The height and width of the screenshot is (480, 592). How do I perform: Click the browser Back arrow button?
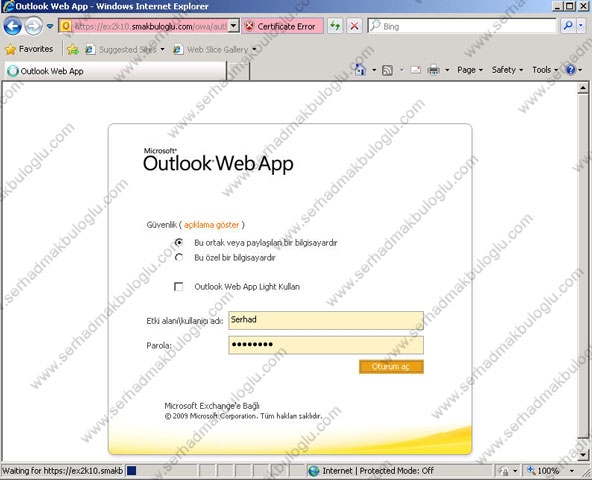[12, 26]
